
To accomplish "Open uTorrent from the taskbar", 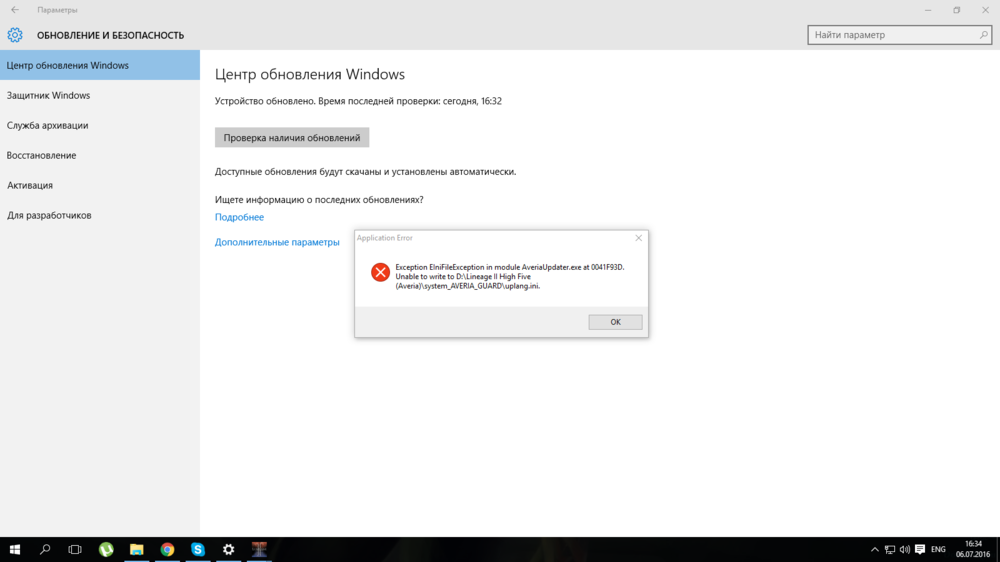I will (106, 549).
